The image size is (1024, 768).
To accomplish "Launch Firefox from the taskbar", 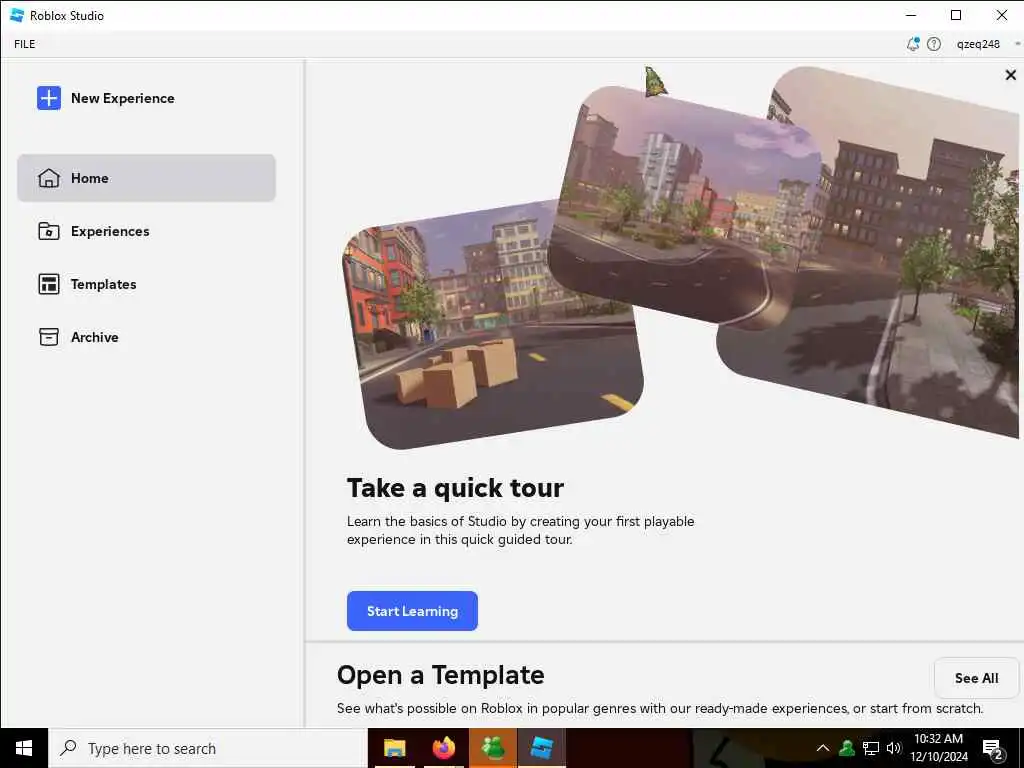I will pyautogui.click(x=444, y=748).
